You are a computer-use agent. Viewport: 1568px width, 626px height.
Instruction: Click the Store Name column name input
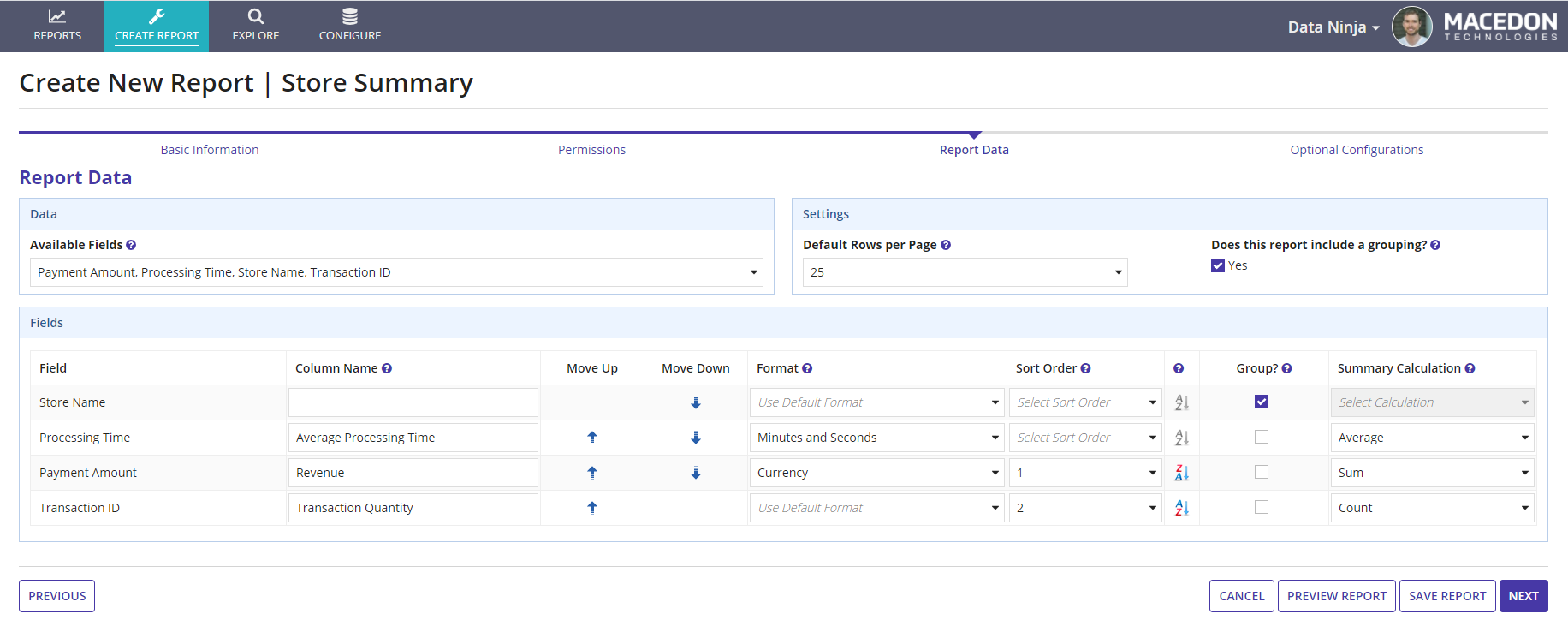pyautogui.click(x=413, y=402)
